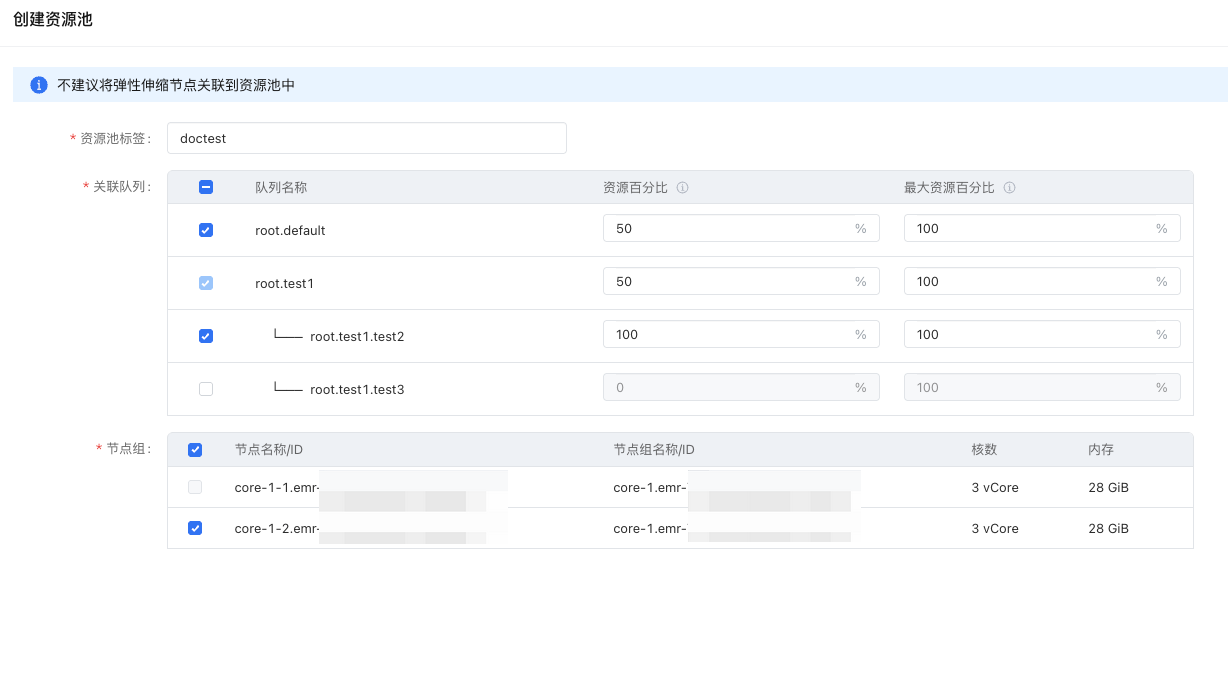Toggle the select-all checkbox in 关联队列 header
Image resolution: width=1228 pixels, height=688 pixels.
coord(206,187)
